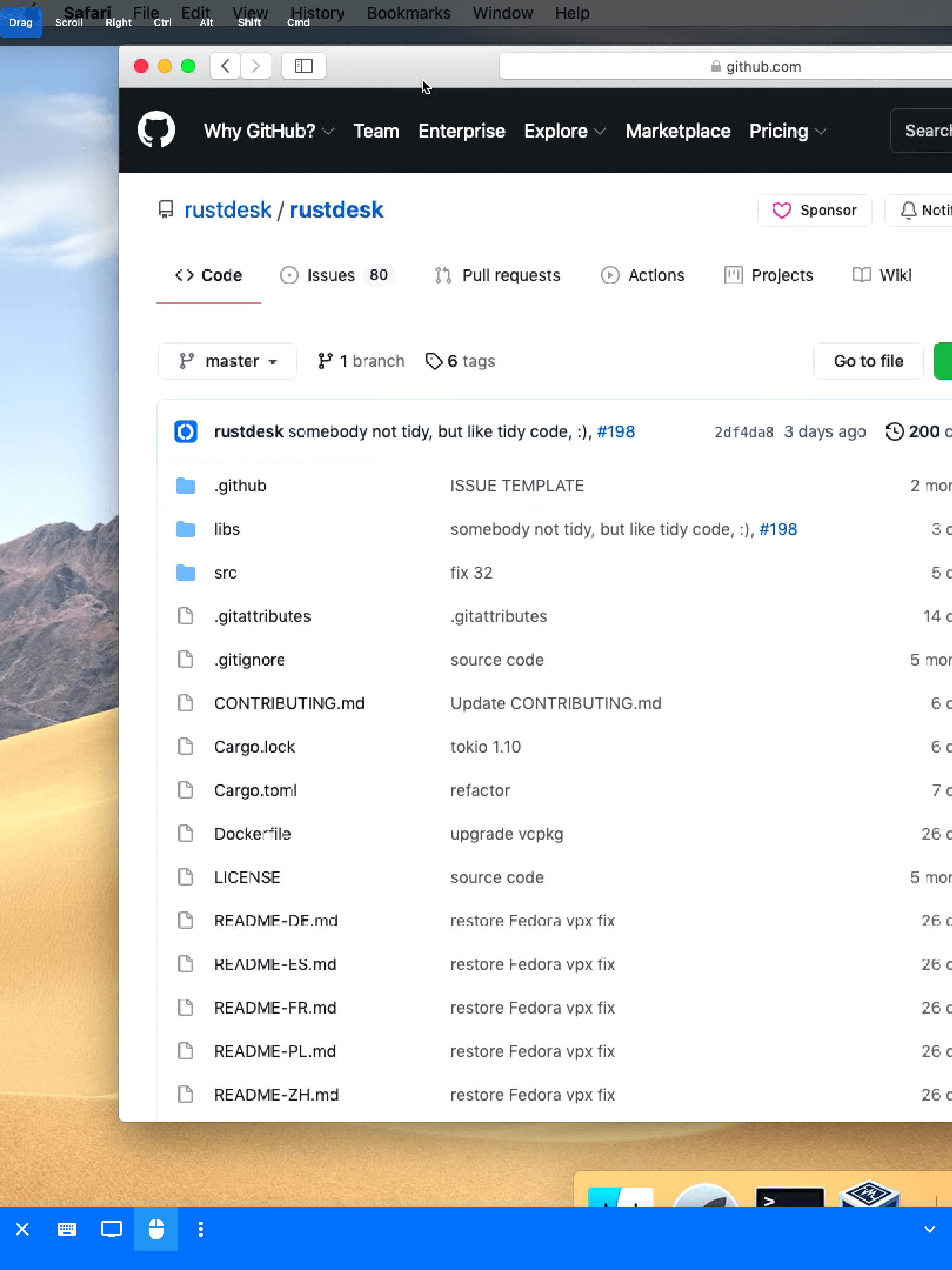The height and width of the screenshot is (1270, 952).
Task: Click the display monitor icon in bottom bar
Action: coord(112,1229)
